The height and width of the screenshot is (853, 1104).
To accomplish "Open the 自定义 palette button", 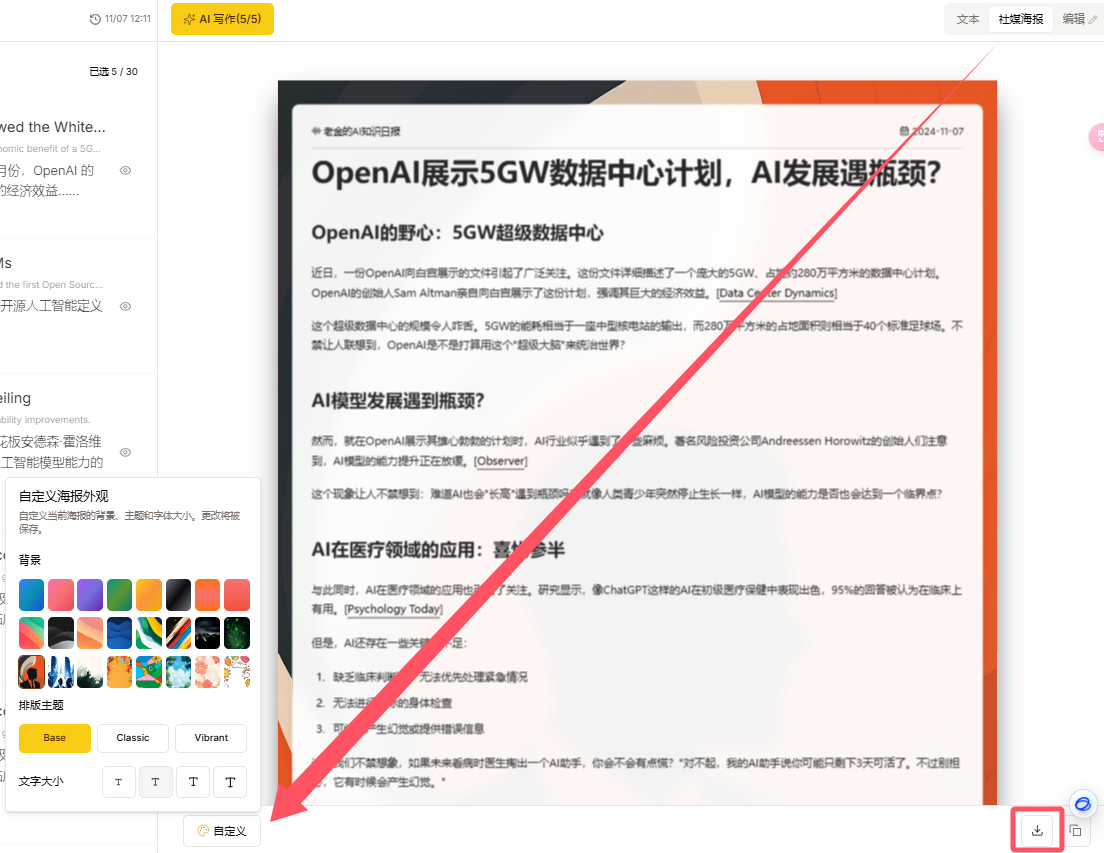I will (222, 831).
